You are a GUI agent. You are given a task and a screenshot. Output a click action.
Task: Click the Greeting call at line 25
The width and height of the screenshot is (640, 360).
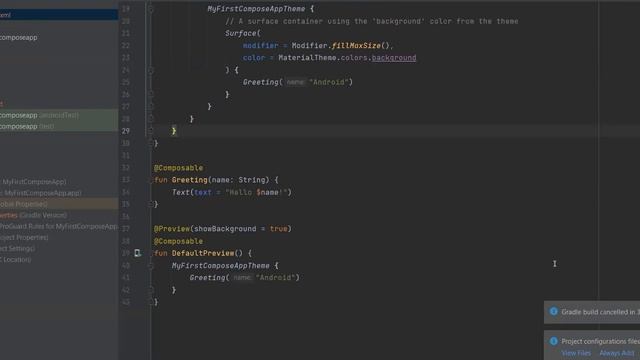pyautogui.click(x=260, y=82)
